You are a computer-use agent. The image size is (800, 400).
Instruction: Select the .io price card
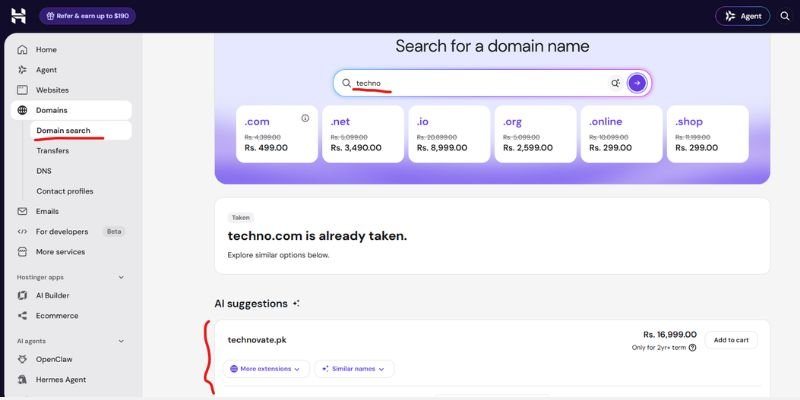pos(449,134)
